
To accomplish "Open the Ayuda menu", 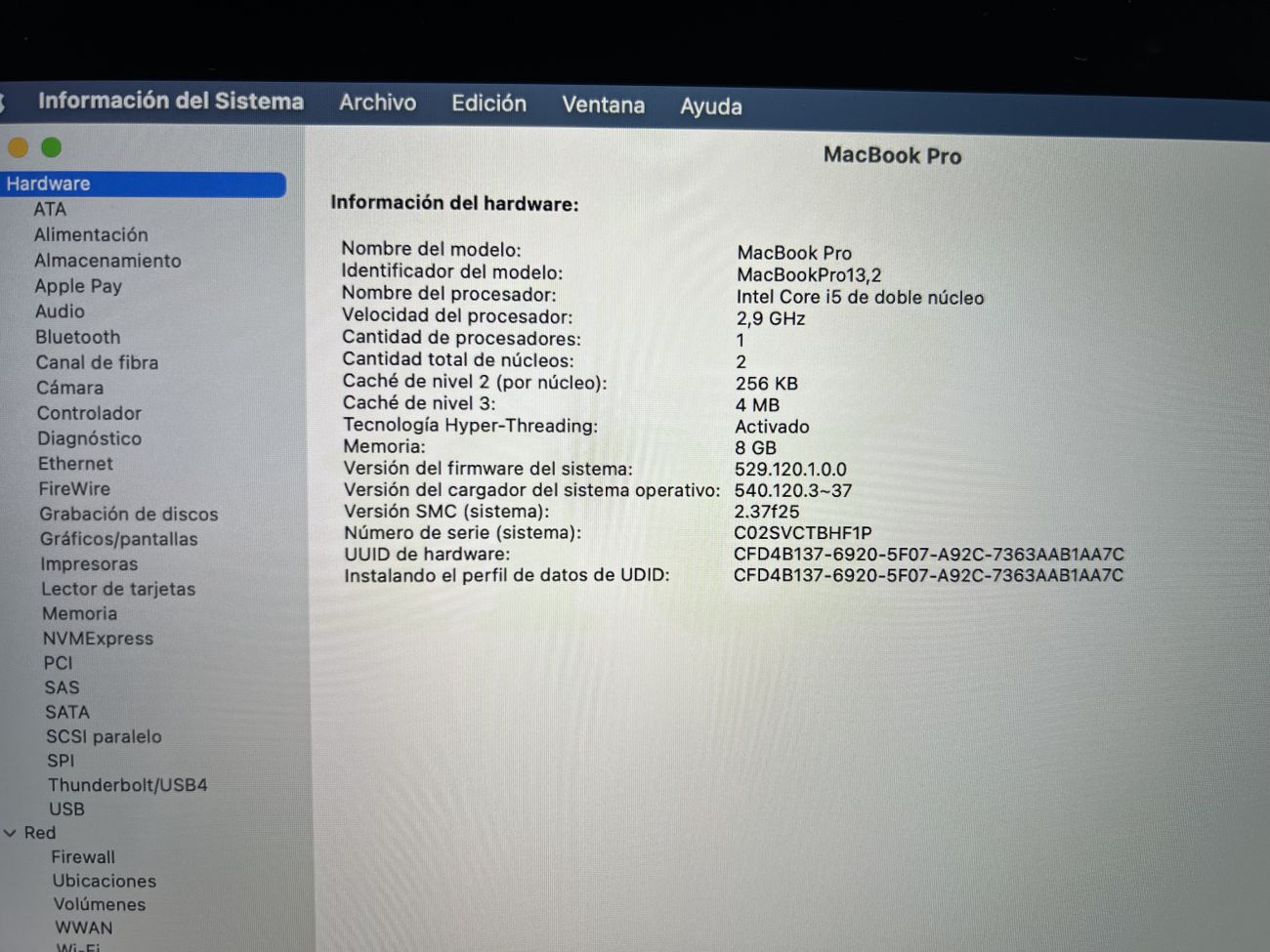I will 711,106.
